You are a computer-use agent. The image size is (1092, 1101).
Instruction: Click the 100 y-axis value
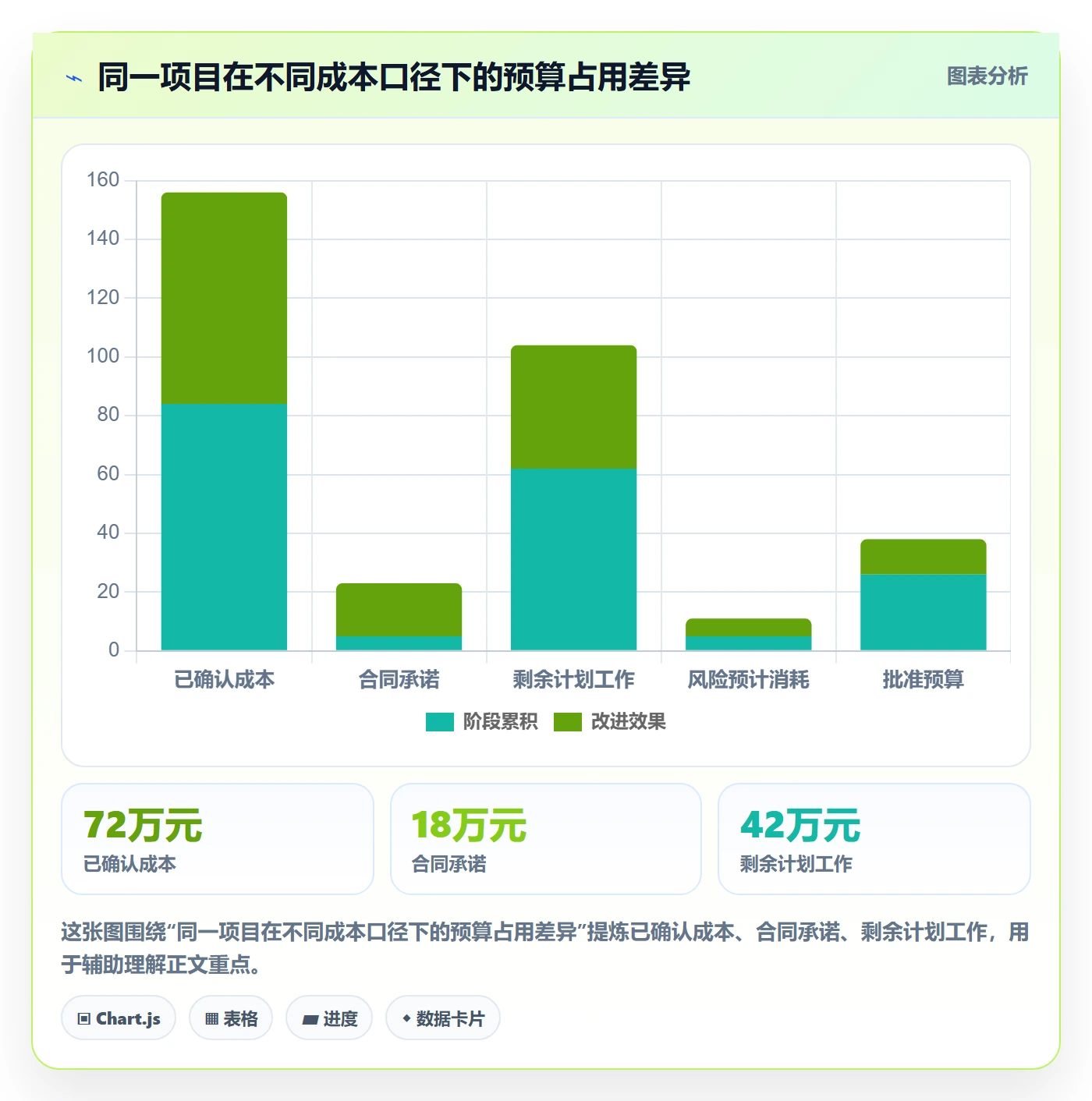click(103, 356)
